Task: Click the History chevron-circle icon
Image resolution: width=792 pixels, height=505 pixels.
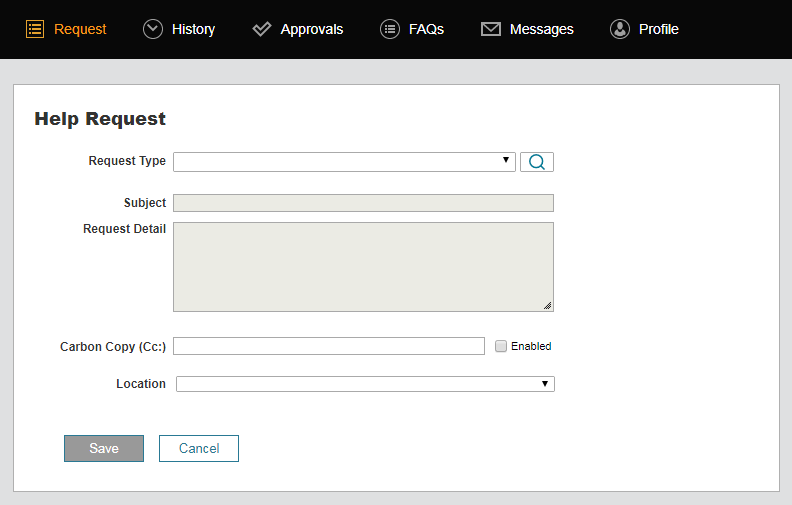Action: [153, 29]
